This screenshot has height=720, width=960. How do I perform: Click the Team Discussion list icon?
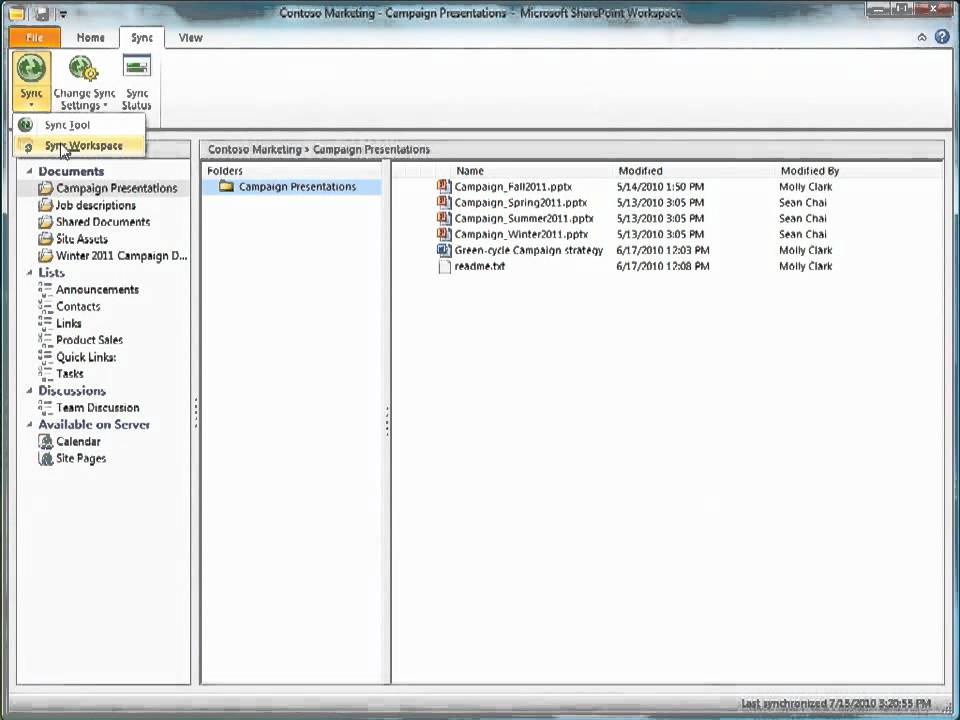tap(45, 407)
